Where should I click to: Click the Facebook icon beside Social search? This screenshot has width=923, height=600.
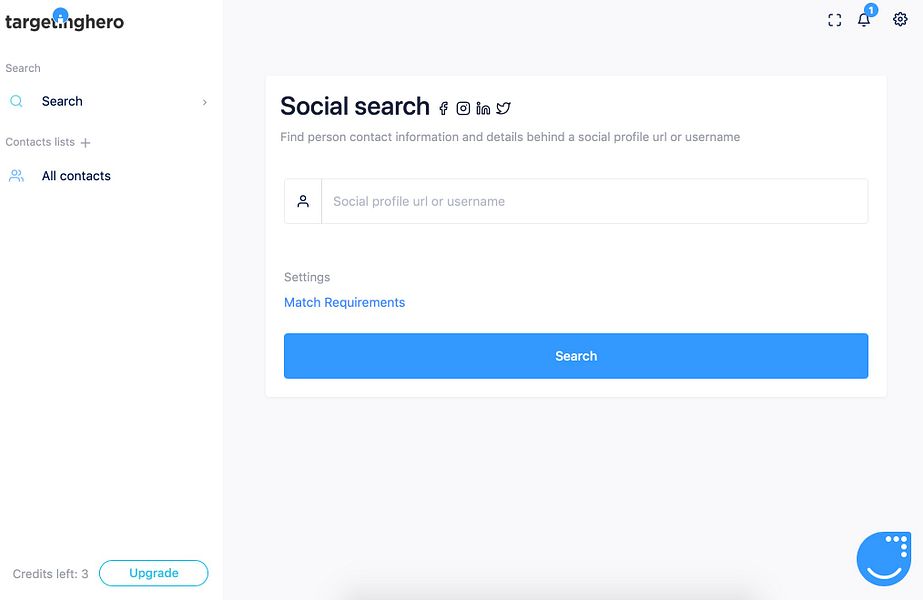pyautogui.click(x=444, y=108)
